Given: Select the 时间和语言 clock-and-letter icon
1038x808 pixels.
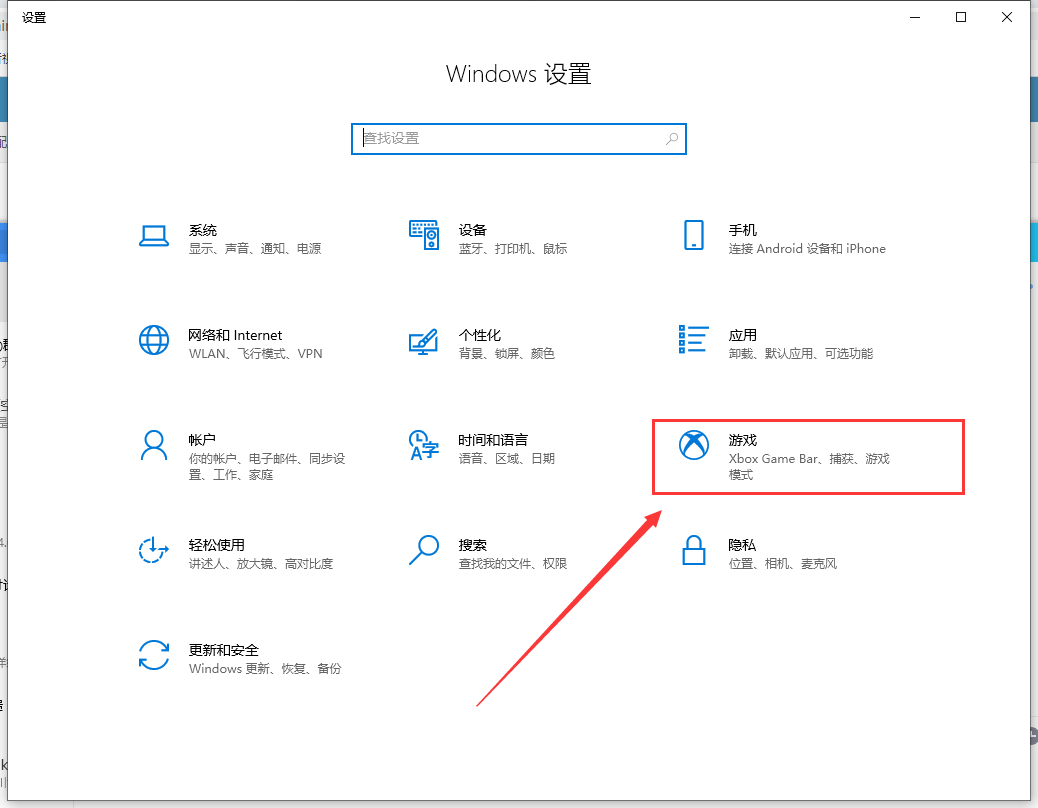Looking at the screenshot, I should point(424,446).
